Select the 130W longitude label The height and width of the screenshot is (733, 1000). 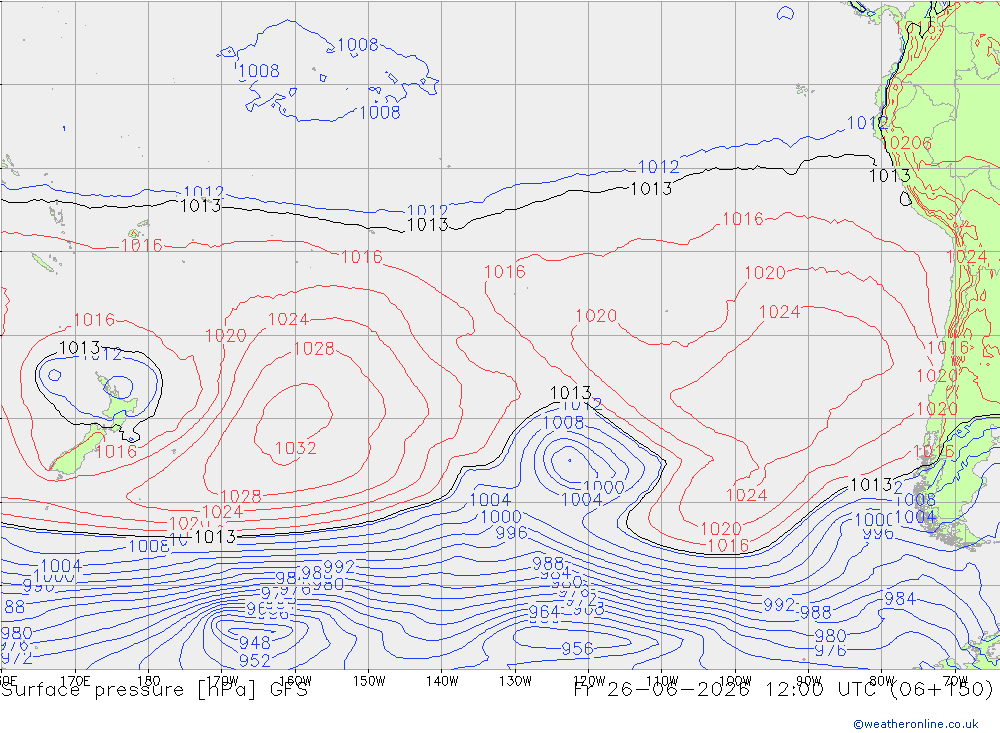(515, 681)
